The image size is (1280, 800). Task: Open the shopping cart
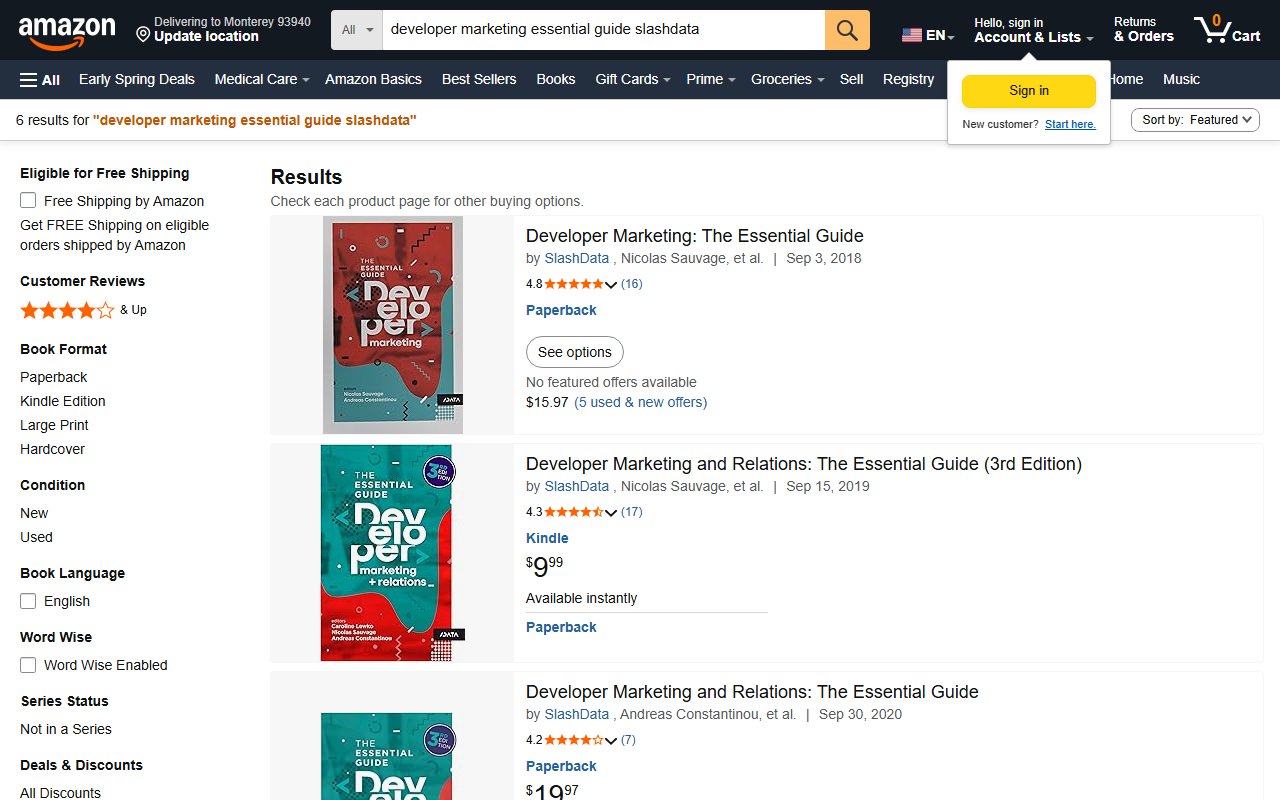1225,30
